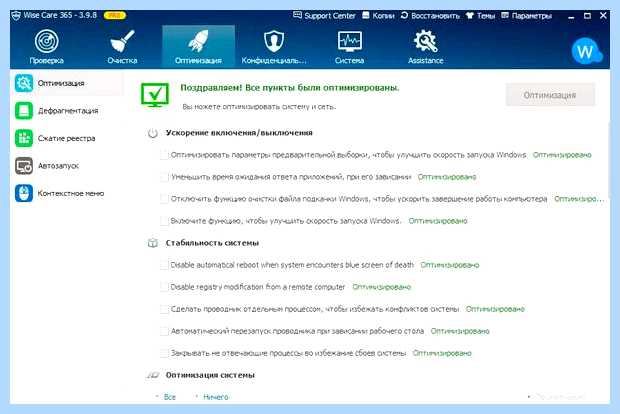This screenshot has width=620, height=414.
Task: Select the Оптимизация rocket icon
Action: (198, 41)
